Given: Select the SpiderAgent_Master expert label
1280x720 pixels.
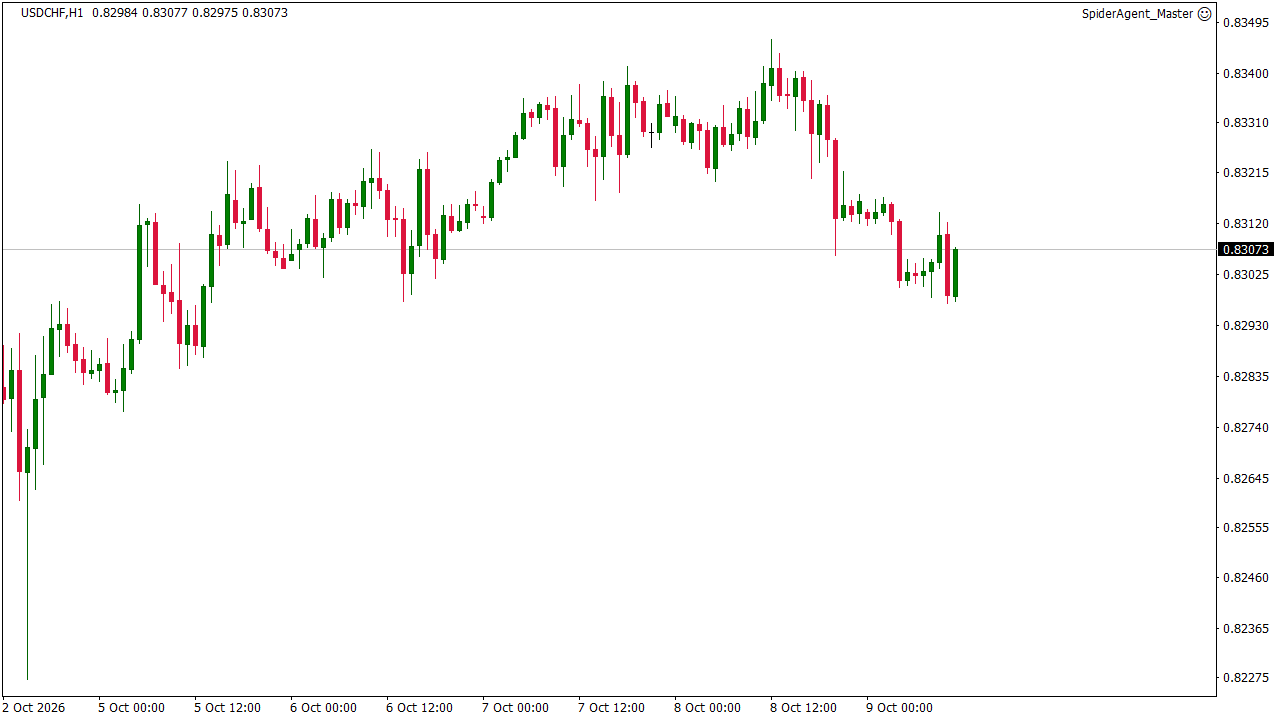Looking at the screenshot, I should [x=1138, y=14].
